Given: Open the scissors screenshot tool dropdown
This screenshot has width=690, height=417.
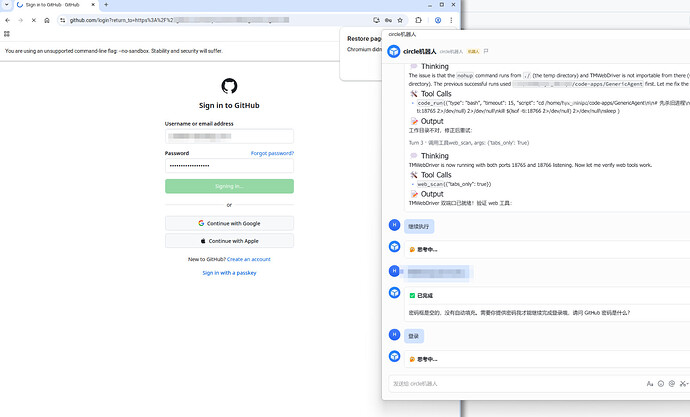Looking at the screenshot, I should pyautogui.click(x=684, y=384).
